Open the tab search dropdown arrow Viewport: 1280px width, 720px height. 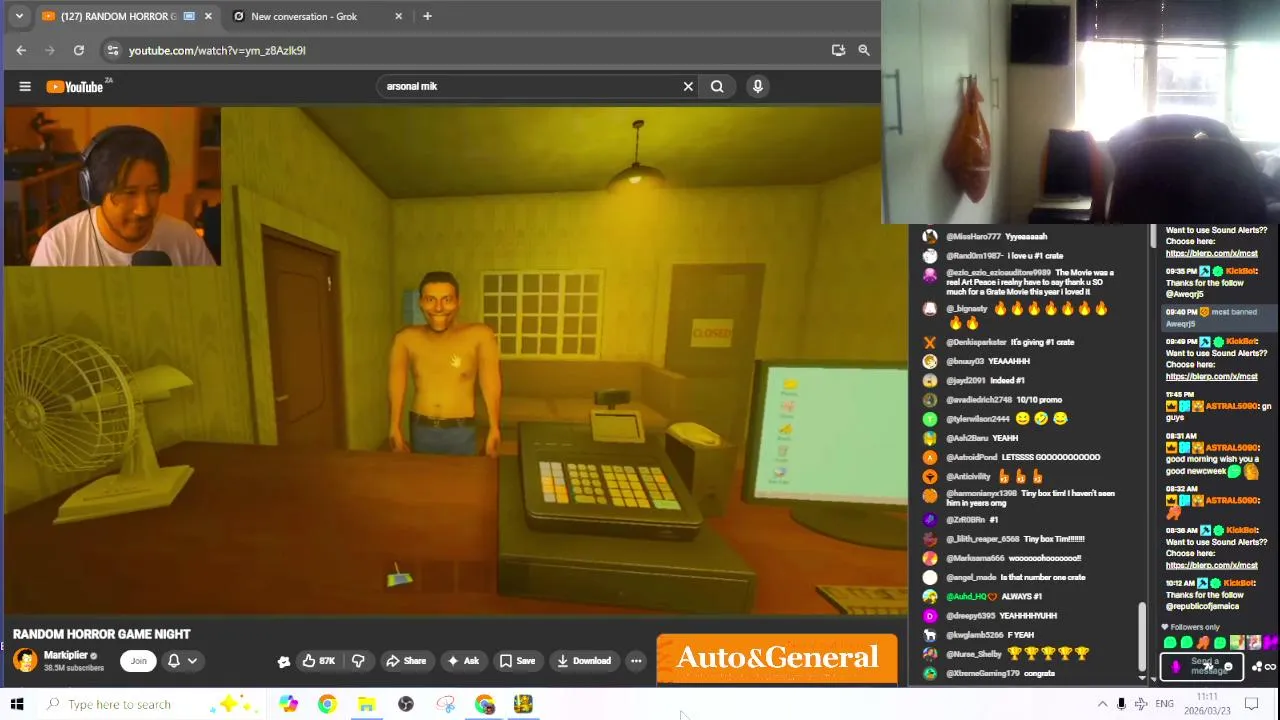pos(18,16)
